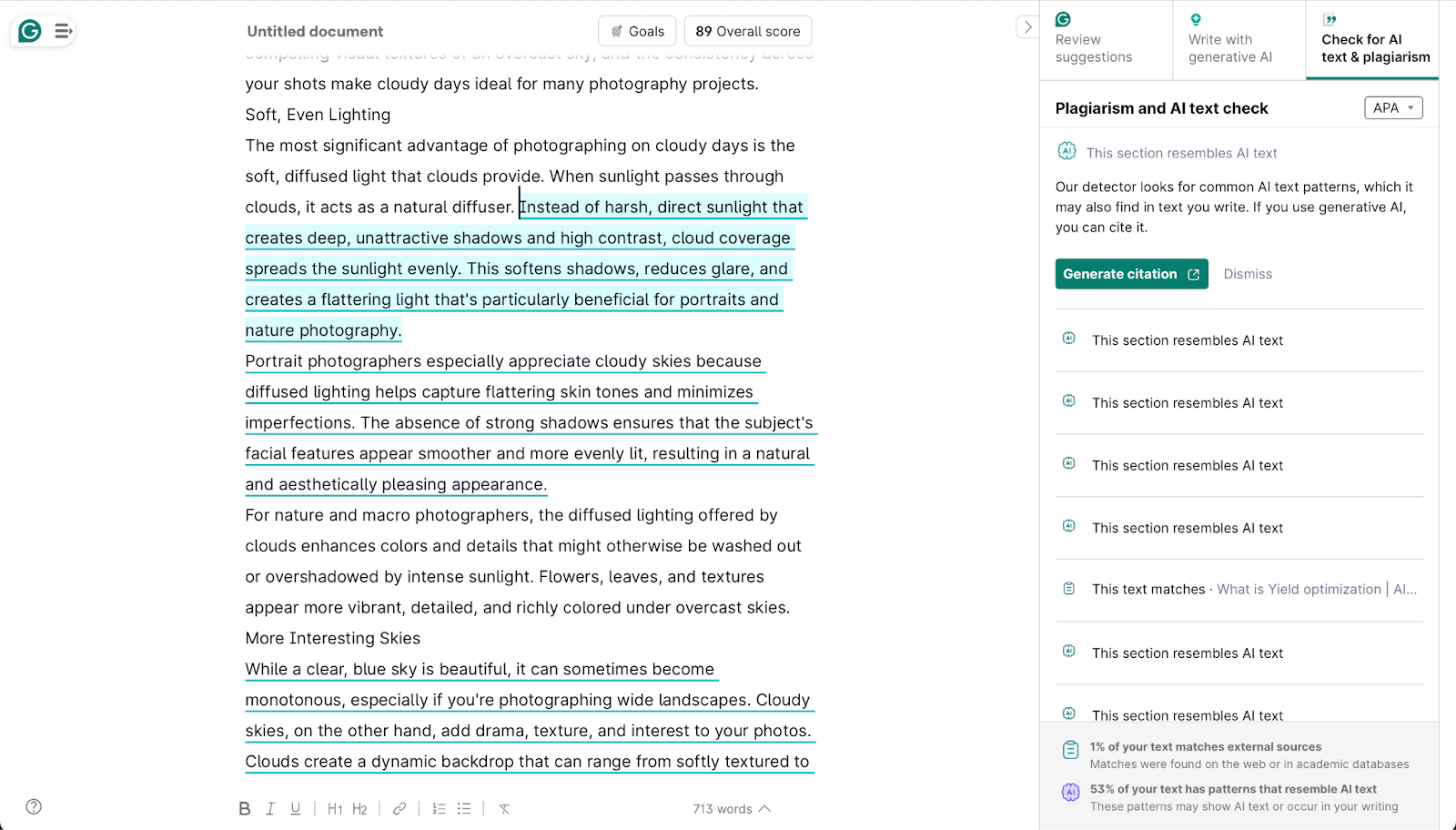Expand the first collapsed 'This section resembles AI text' card
Viewport: 1456px width, 830px height.
[1239, 340]
